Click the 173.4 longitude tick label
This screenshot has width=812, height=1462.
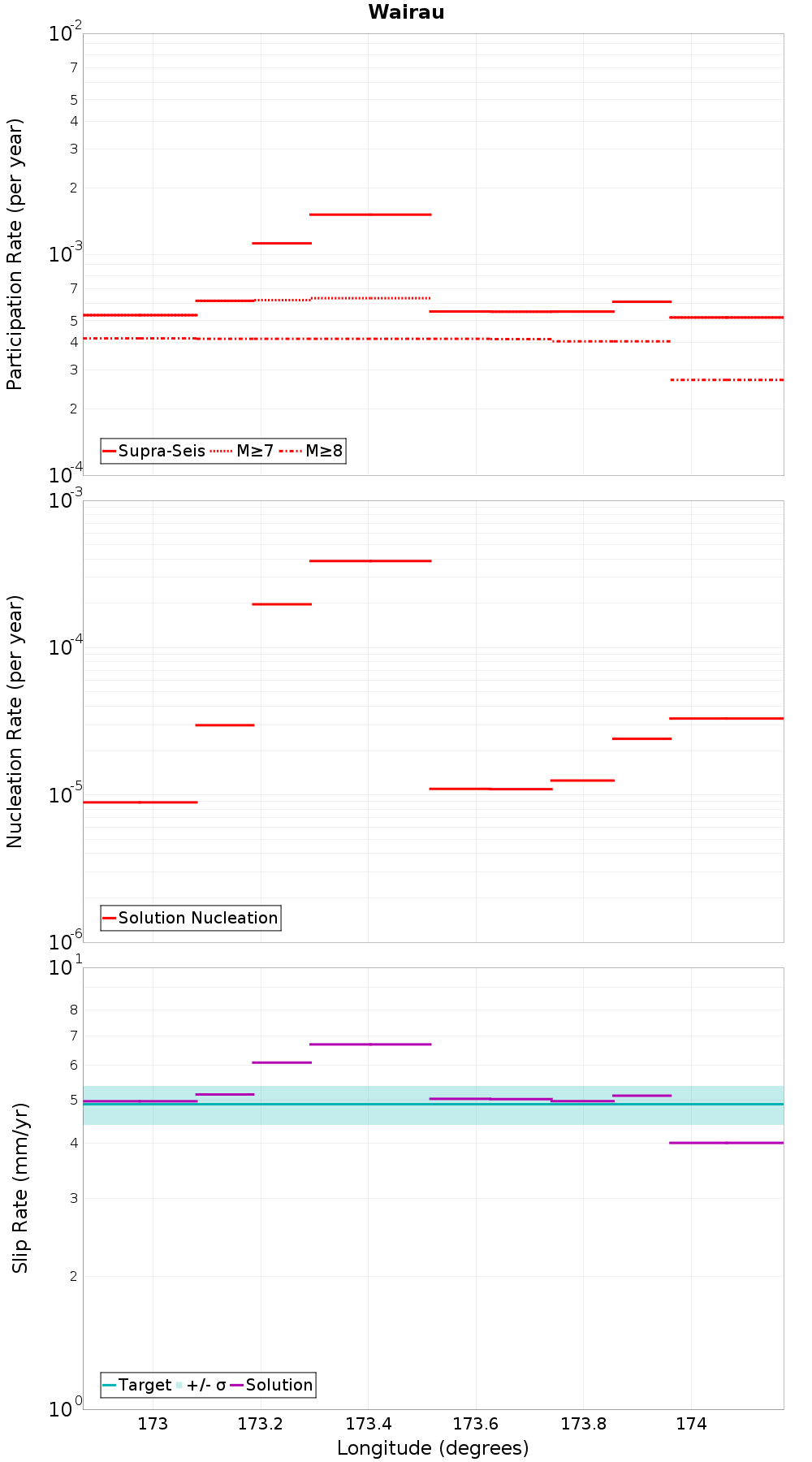(368, 1424)
